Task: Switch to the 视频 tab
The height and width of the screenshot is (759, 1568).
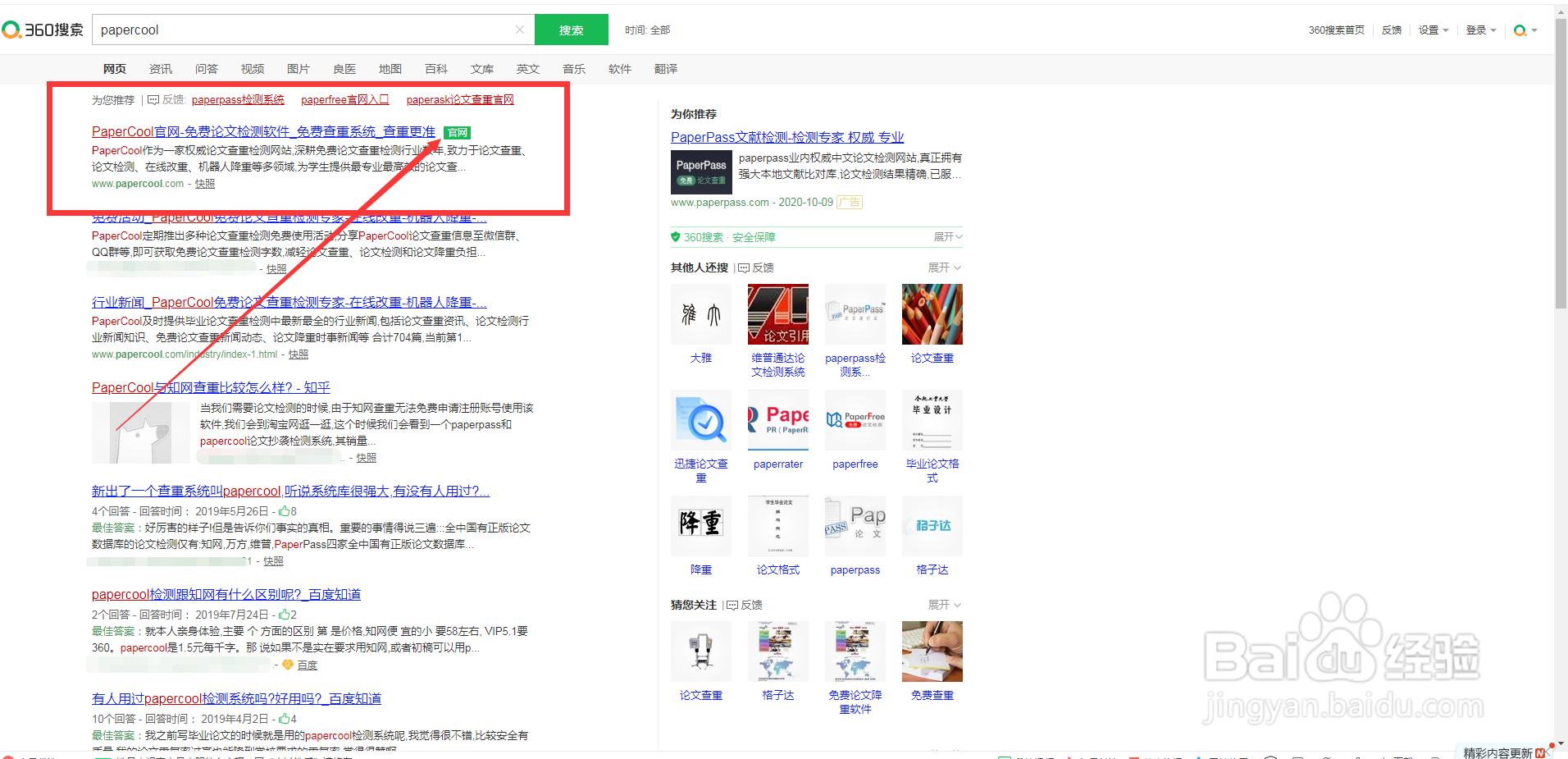Action: click(x=253, y=69)
